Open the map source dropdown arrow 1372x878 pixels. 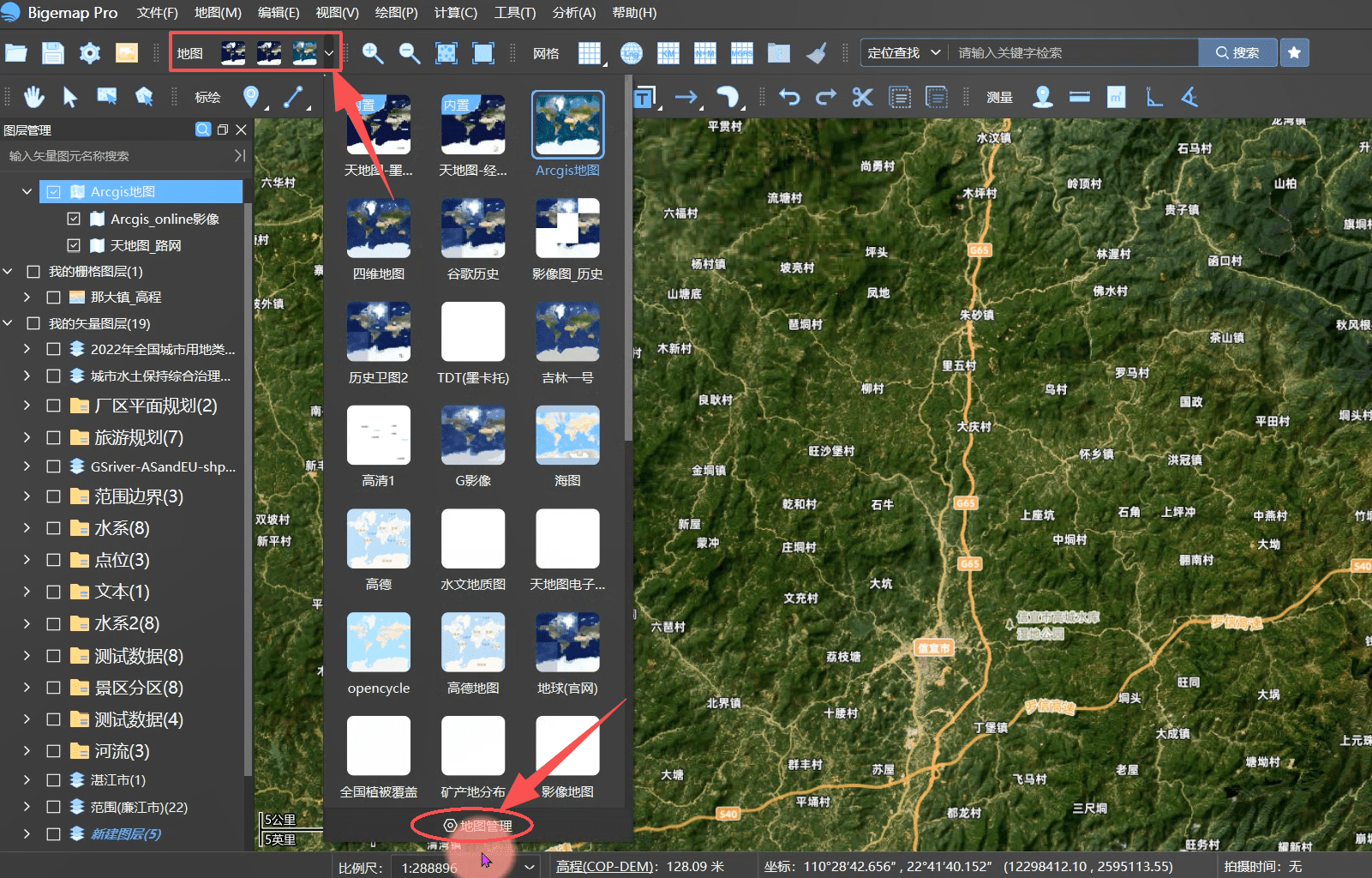click(329, 53)
